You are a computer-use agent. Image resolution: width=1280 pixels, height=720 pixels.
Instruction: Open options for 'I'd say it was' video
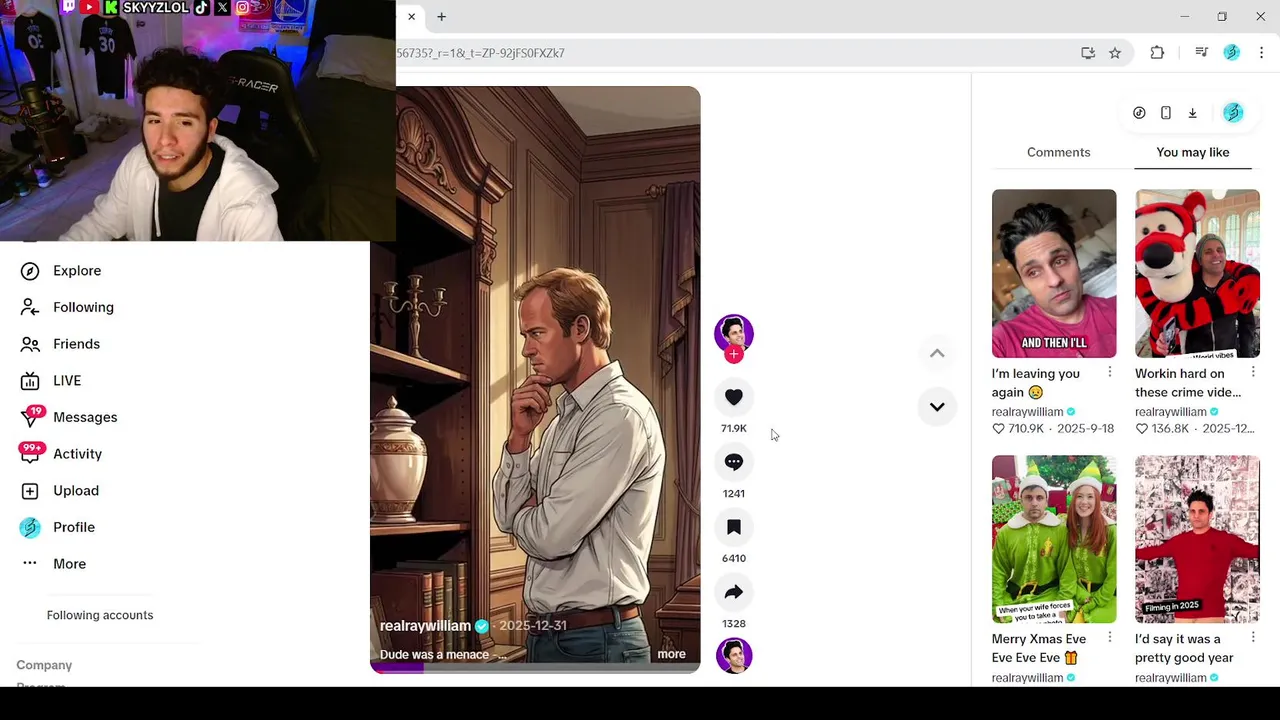(x=1253, y=637)
